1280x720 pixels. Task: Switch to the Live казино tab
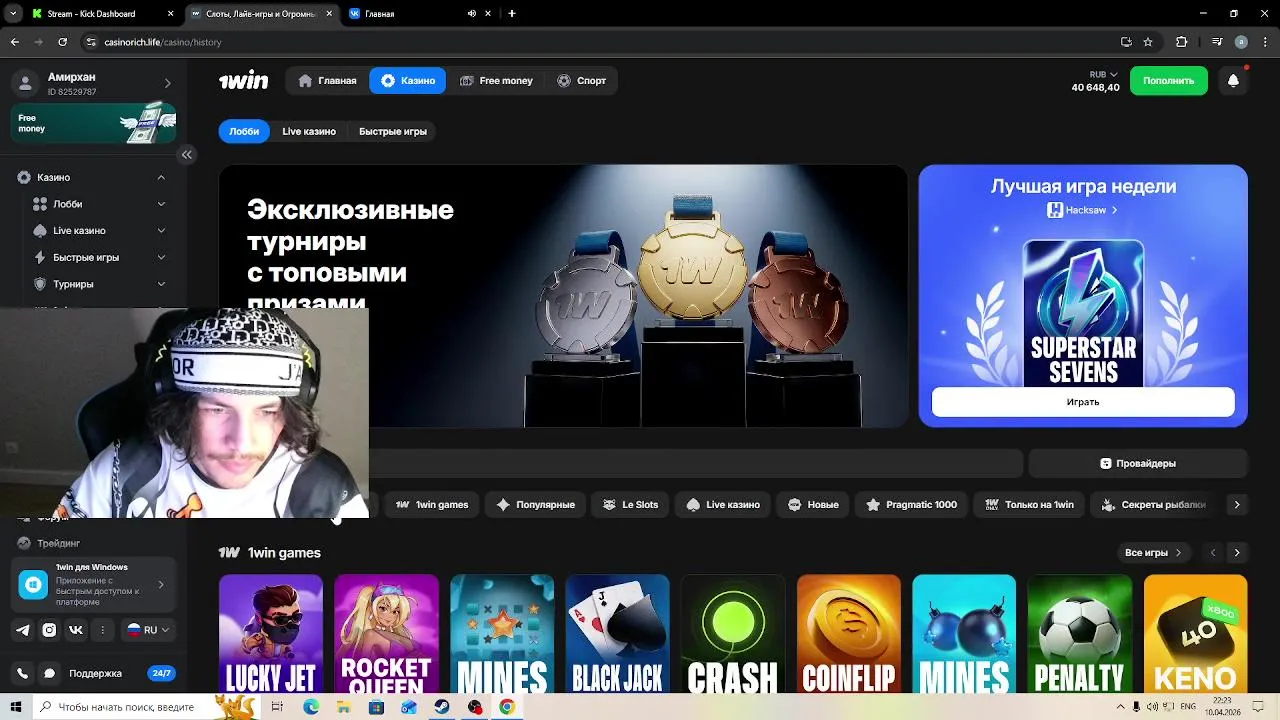point(309,131)
